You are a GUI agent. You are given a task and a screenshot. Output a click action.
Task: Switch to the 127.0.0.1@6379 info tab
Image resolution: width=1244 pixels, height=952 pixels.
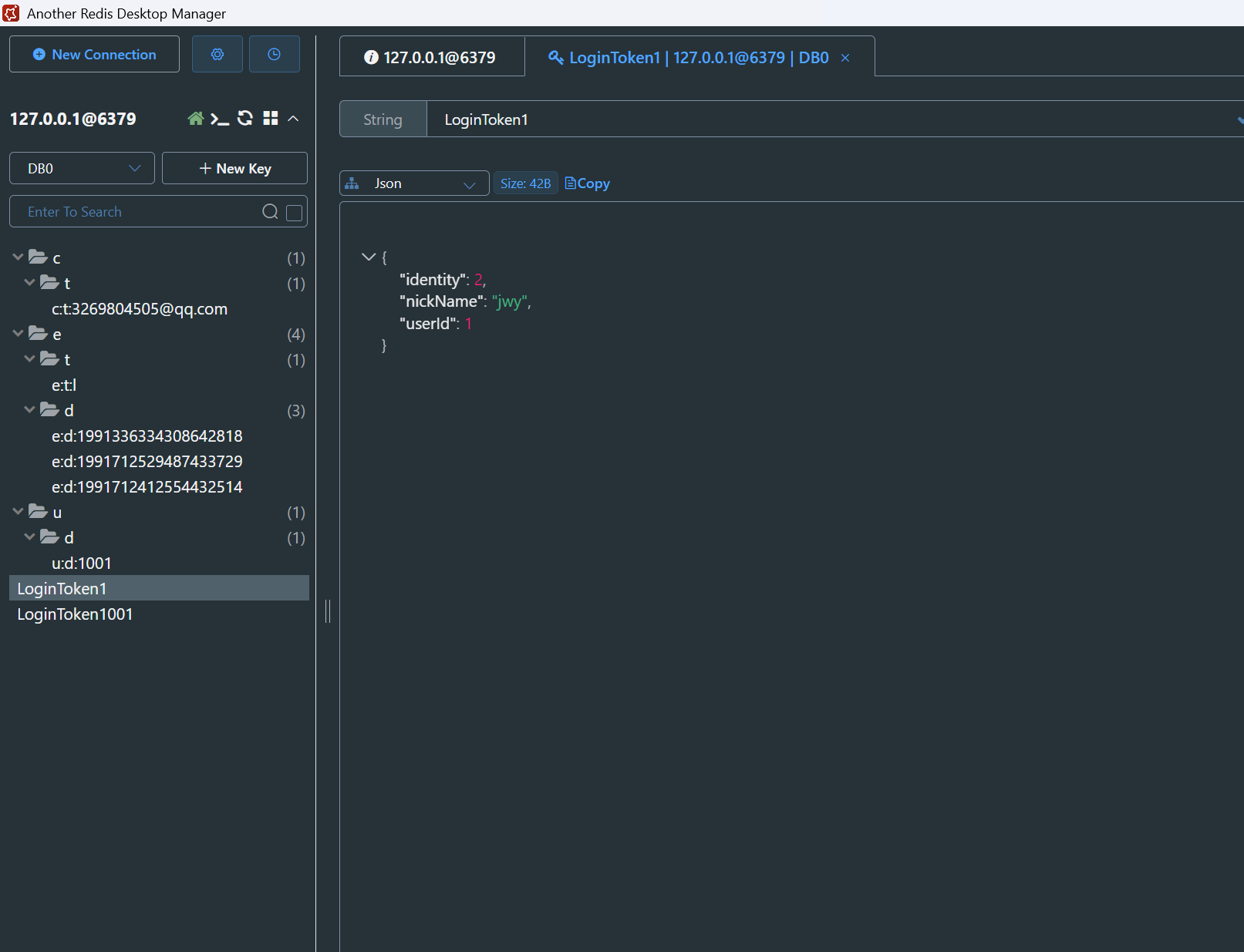coord(431,57)
